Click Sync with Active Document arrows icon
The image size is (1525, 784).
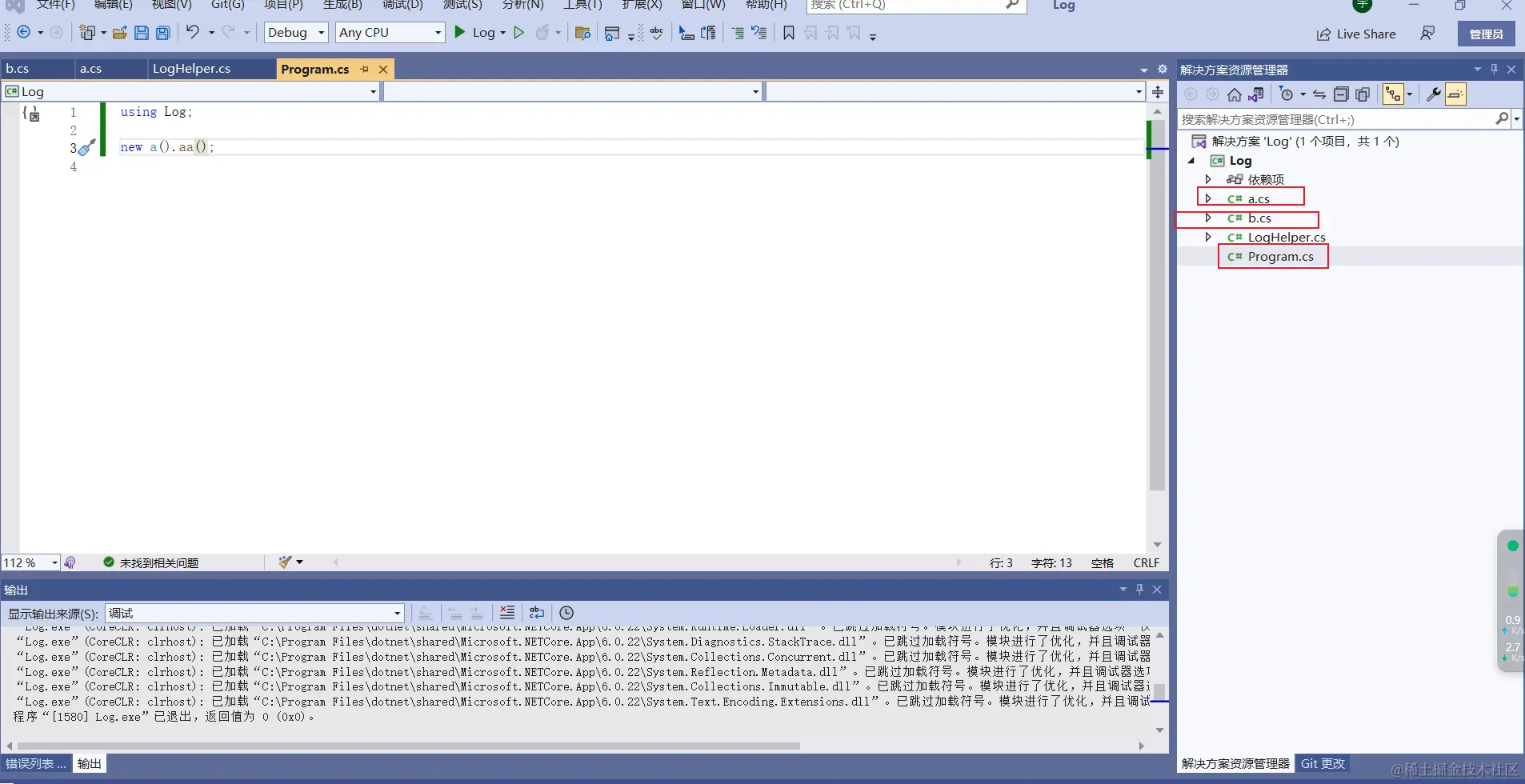(1319, 94)
